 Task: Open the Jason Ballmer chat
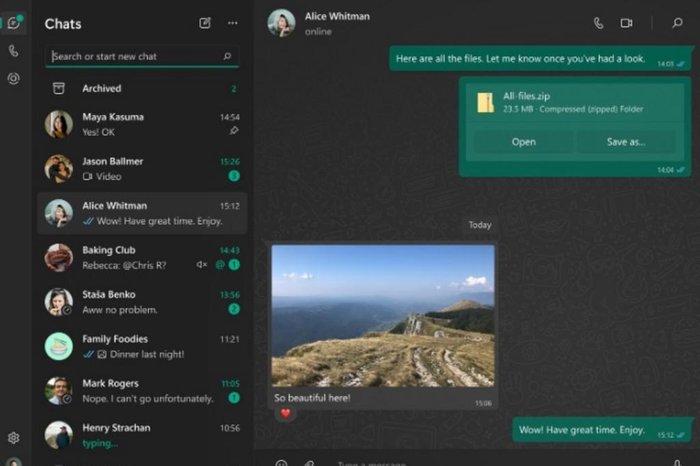(x=142, y=169)
